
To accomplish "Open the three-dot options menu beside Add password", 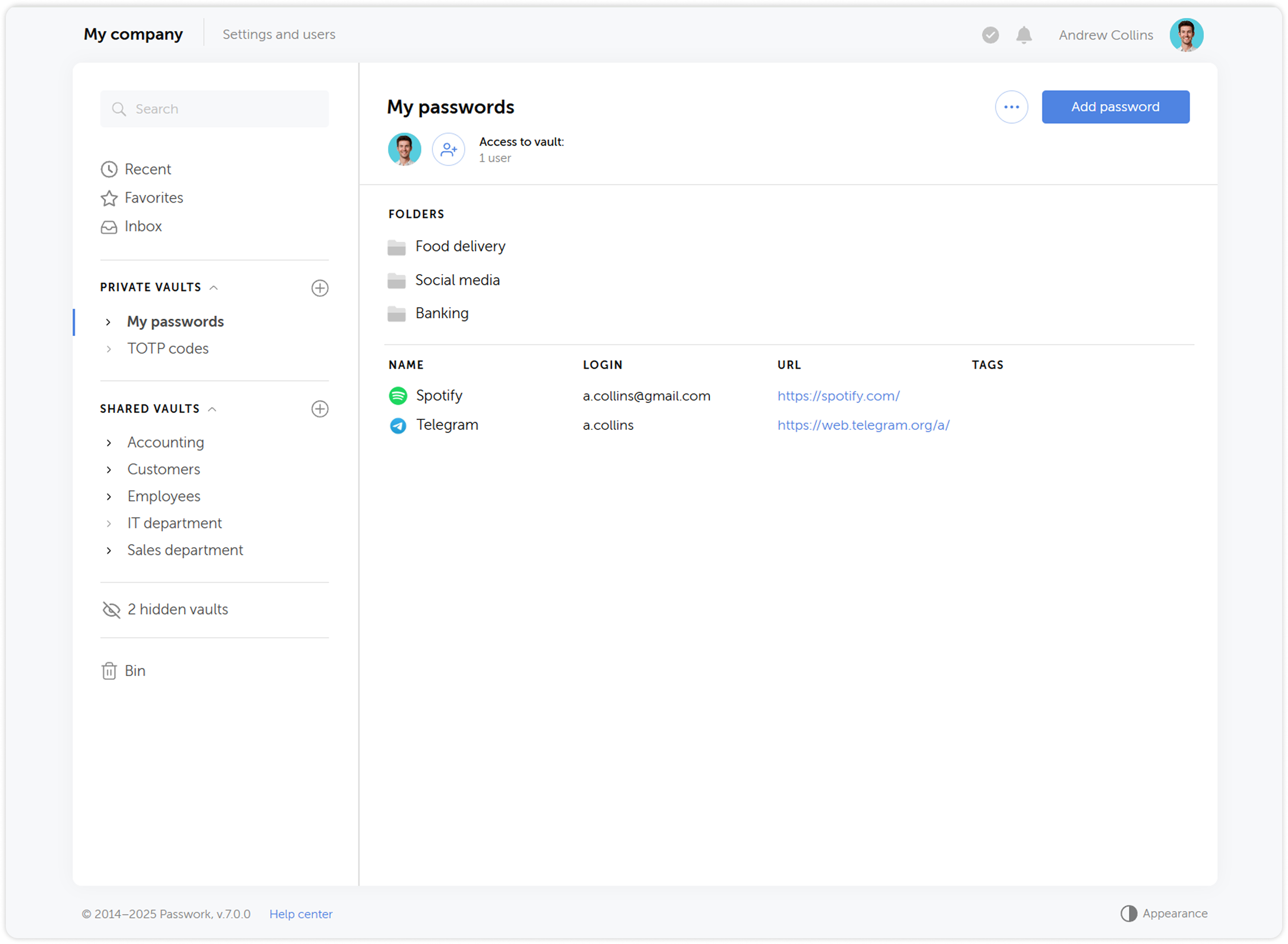I will click(x=1011, y=107).
